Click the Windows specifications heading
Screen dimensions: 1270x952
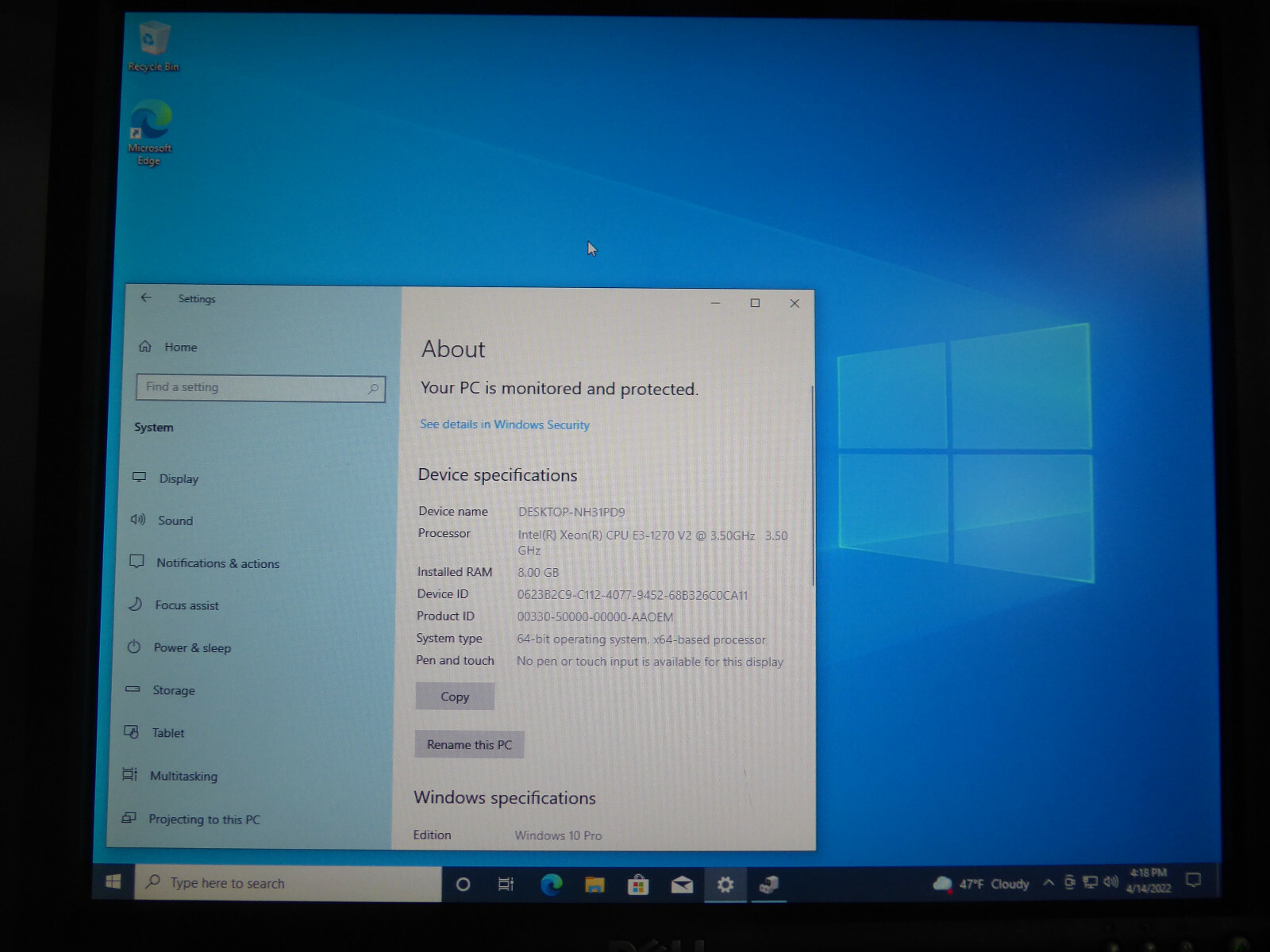[x=505, y=797]
